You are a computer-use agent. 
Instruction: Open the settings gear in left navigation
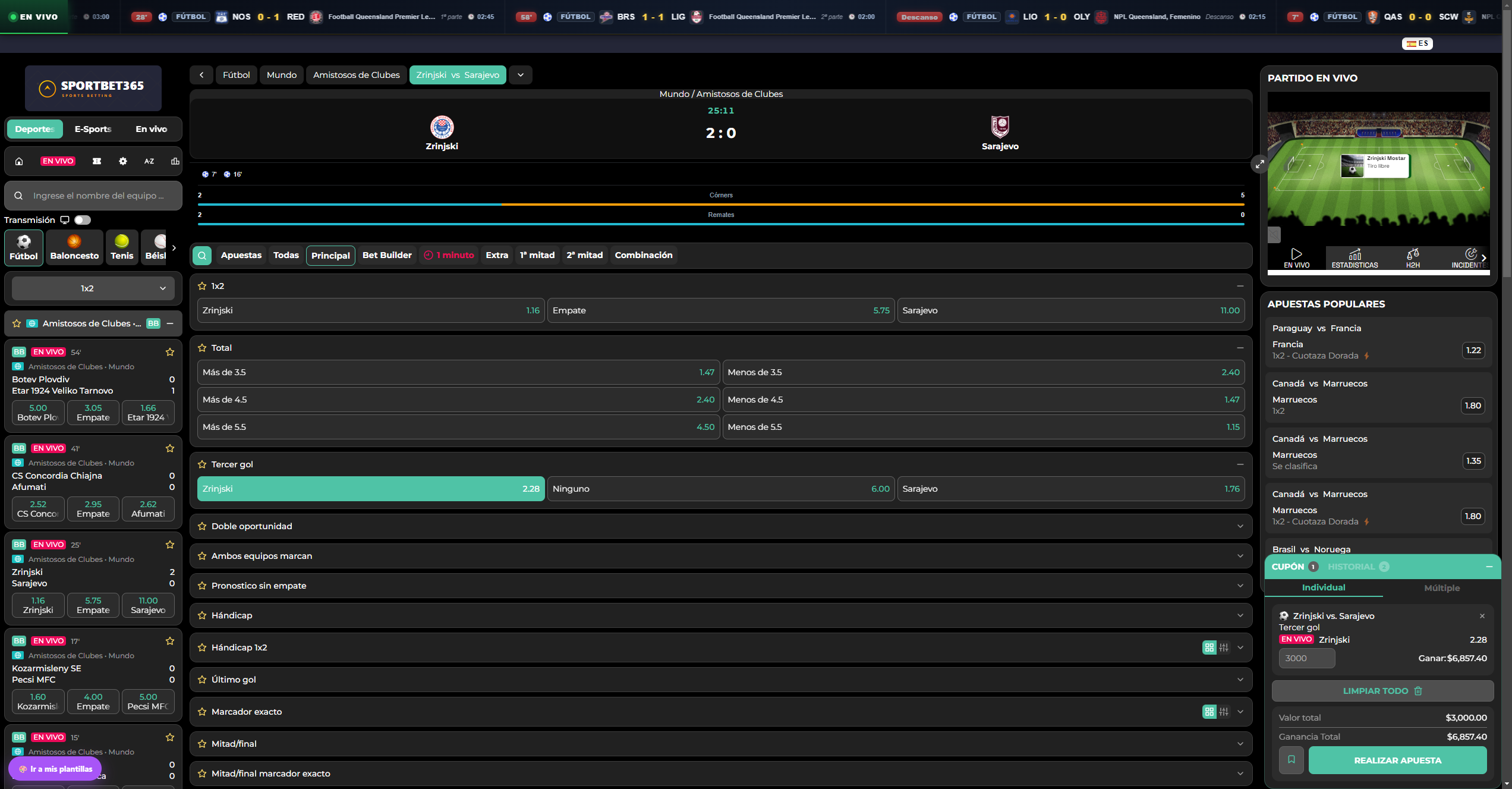click(x=123, y=161)
